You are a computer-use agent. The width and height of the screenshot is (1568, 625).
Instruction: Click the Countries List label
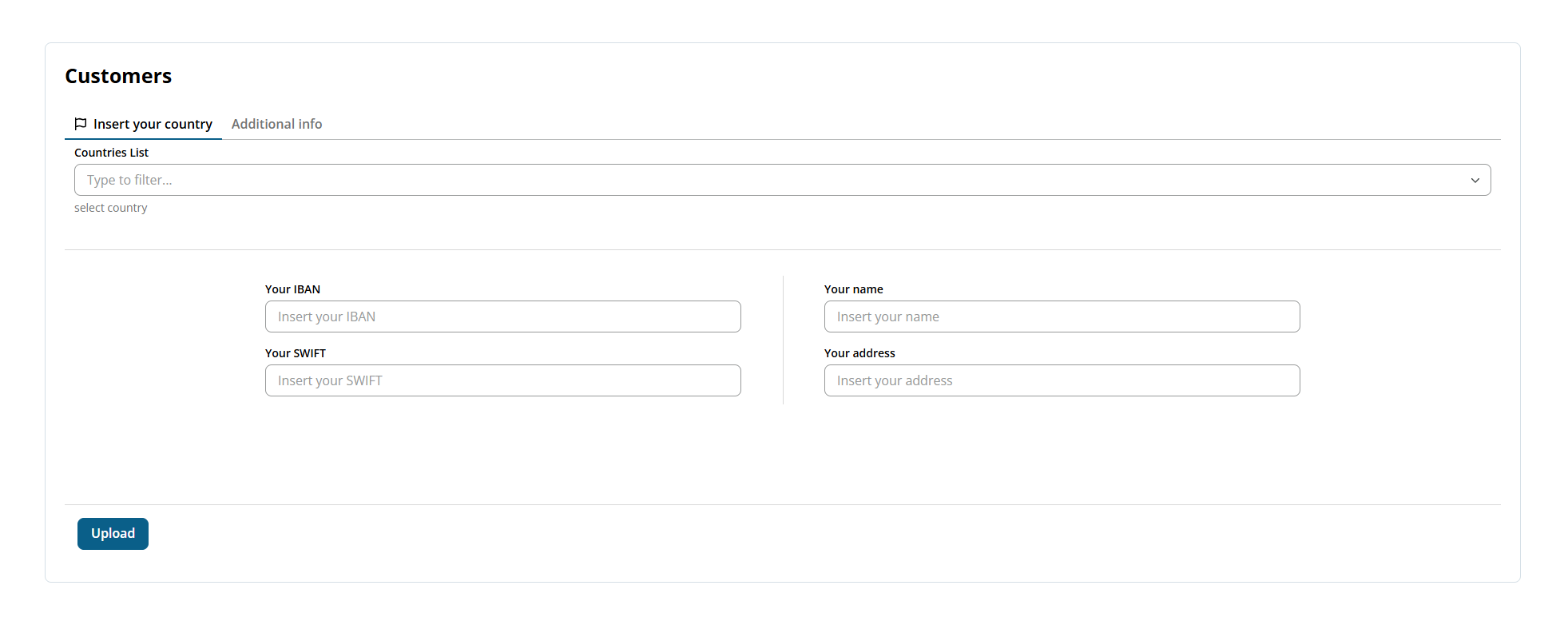pyautogui.click(x=111, y=153)
